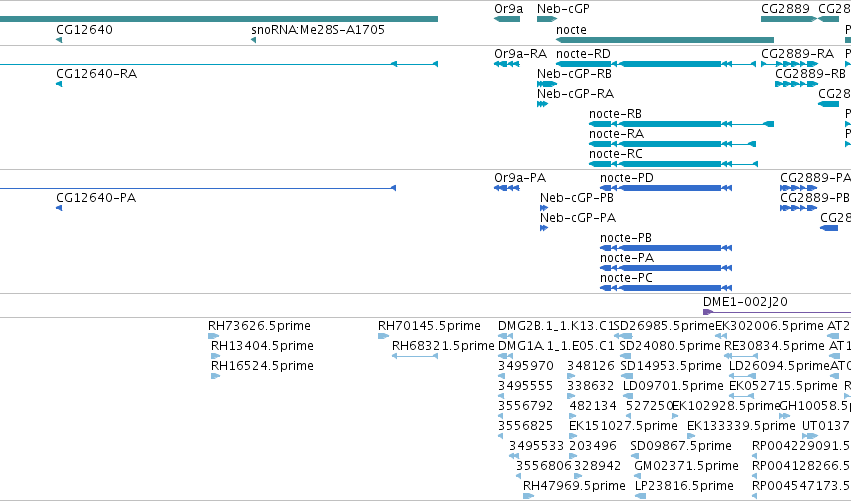851x501 pixels.
Task: Select the Or9a gene label
Action: [509, 9]
